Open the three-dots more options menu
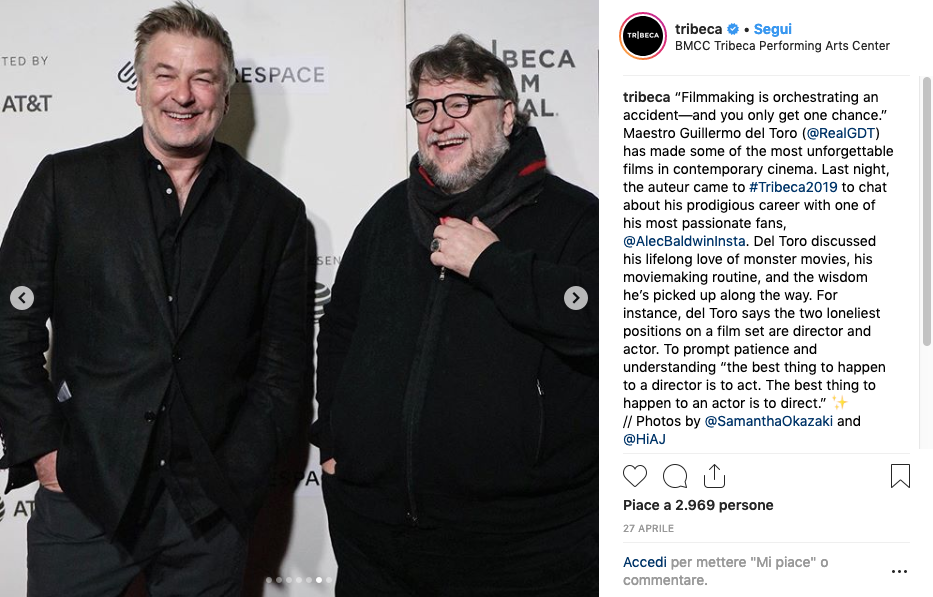Image resolution: width=933 pixels, height=597 pixels. tap(899, 571)
